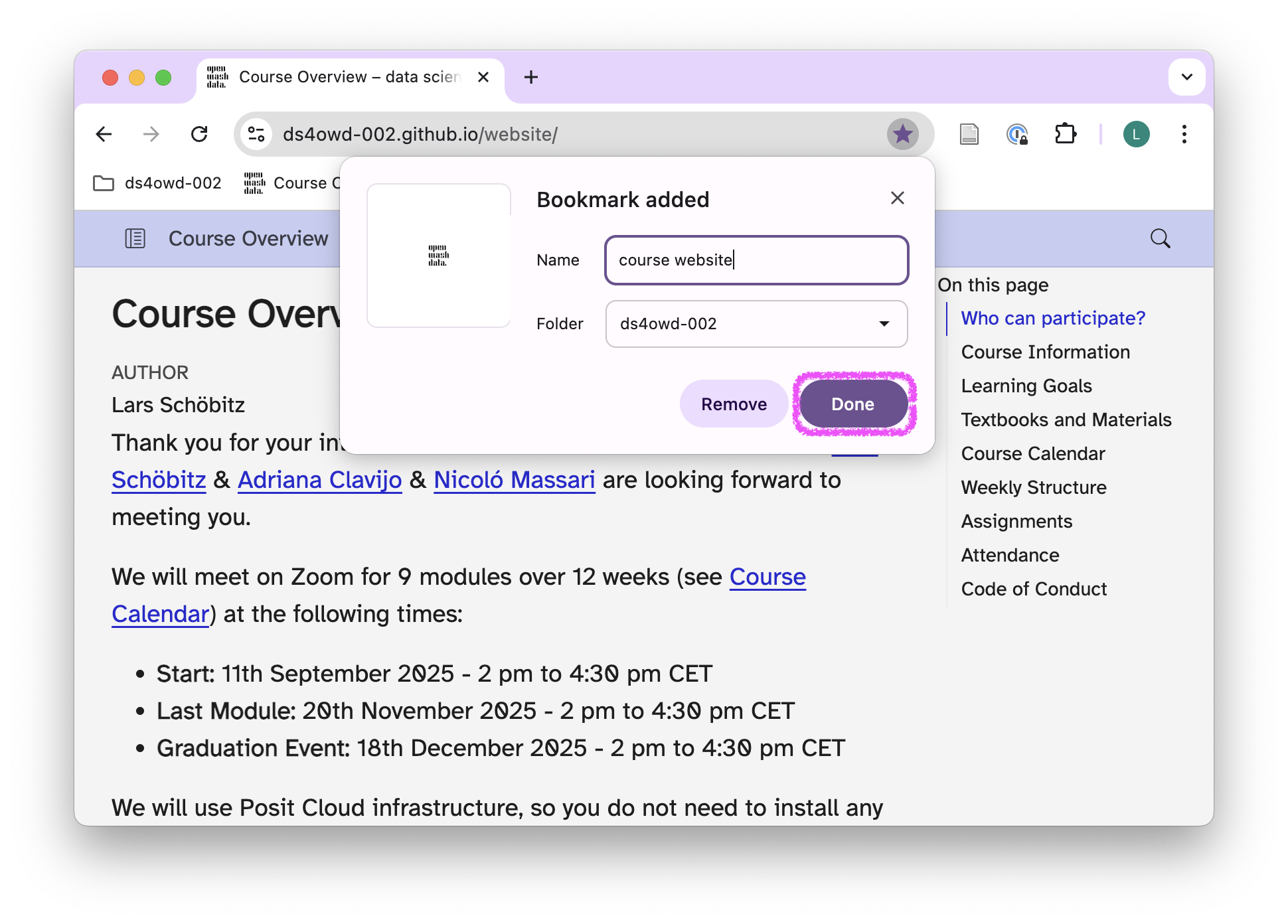Click the Done button
Screen dimensions: 1288x924
click(852, 404)
